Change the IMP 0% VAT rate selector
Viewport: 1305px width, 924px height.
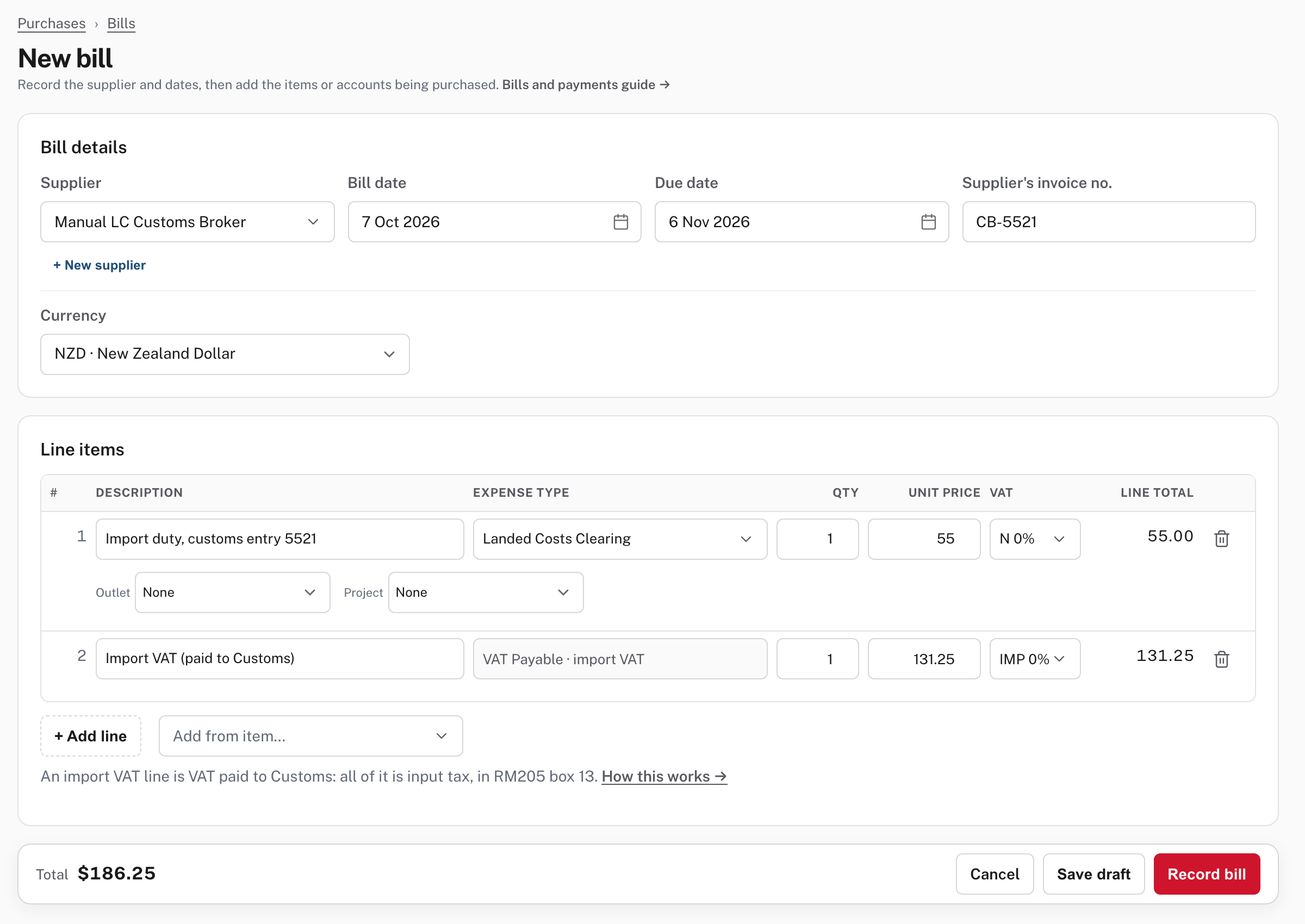pyautogui.click(x=1034, y=659)
